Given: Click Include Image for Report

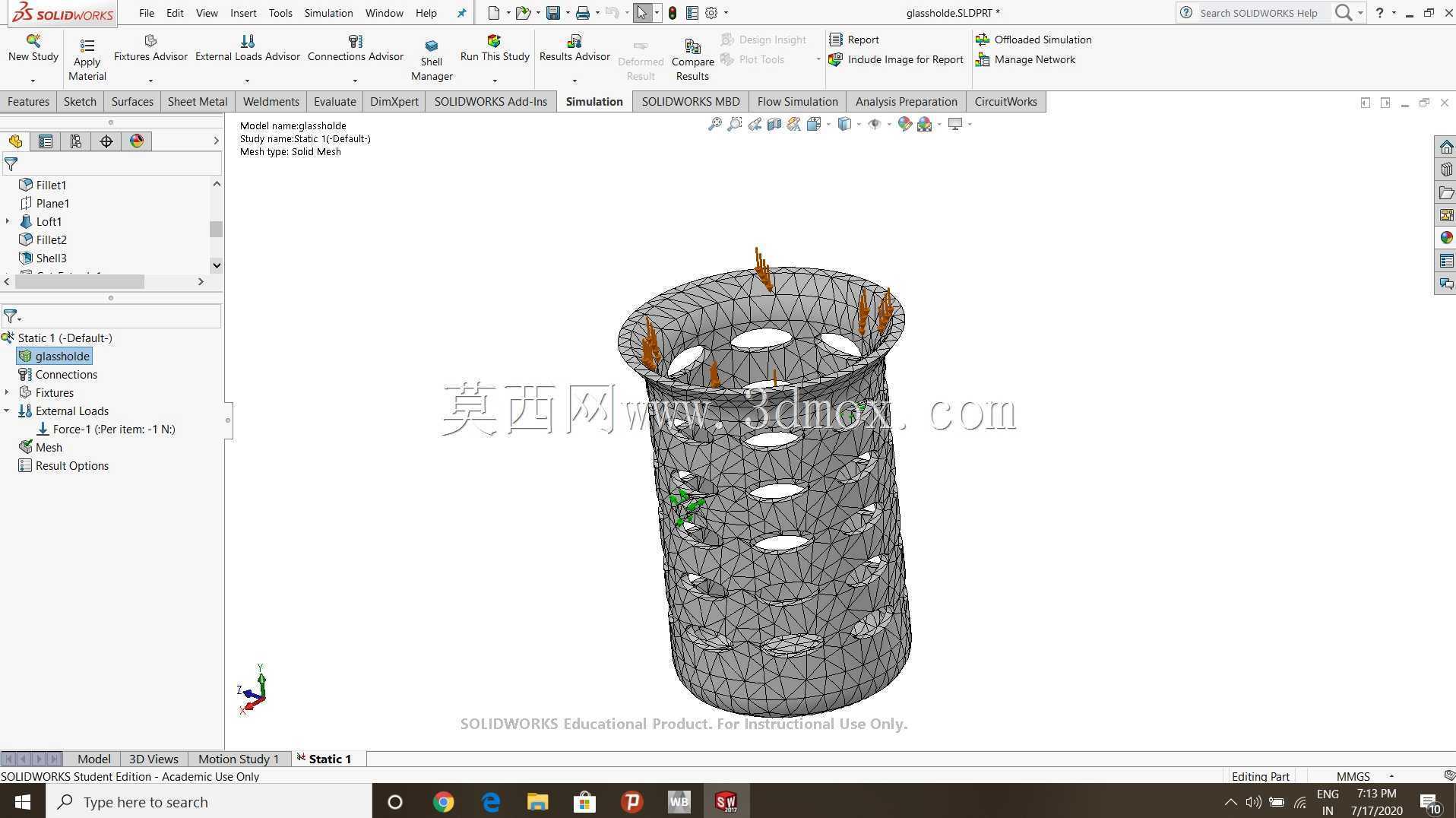Looking at the screenshot, I should pos(897,59).
